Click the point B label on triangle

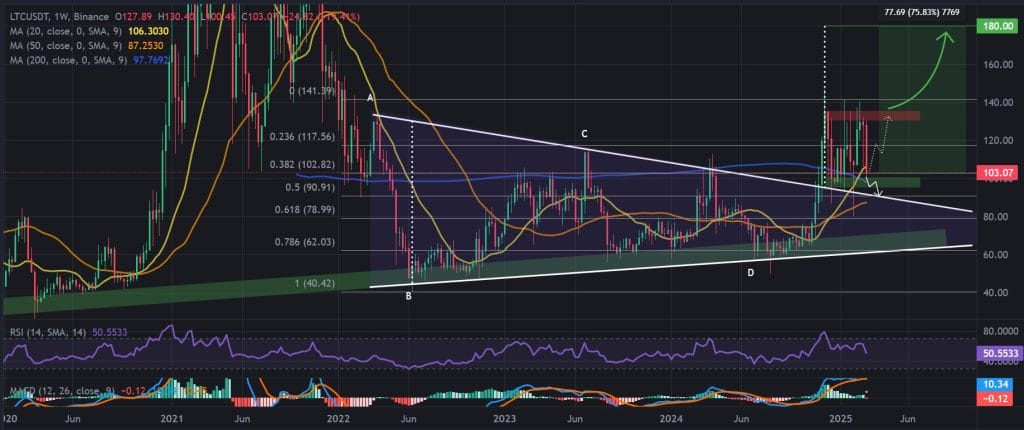point(408,296)
